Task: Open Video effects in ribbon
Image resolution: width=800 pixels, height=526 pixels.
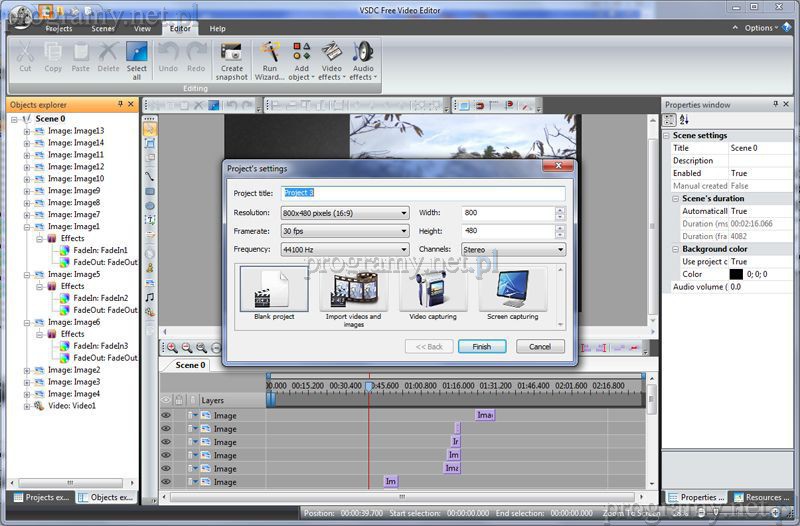Action: click(331, 60)
